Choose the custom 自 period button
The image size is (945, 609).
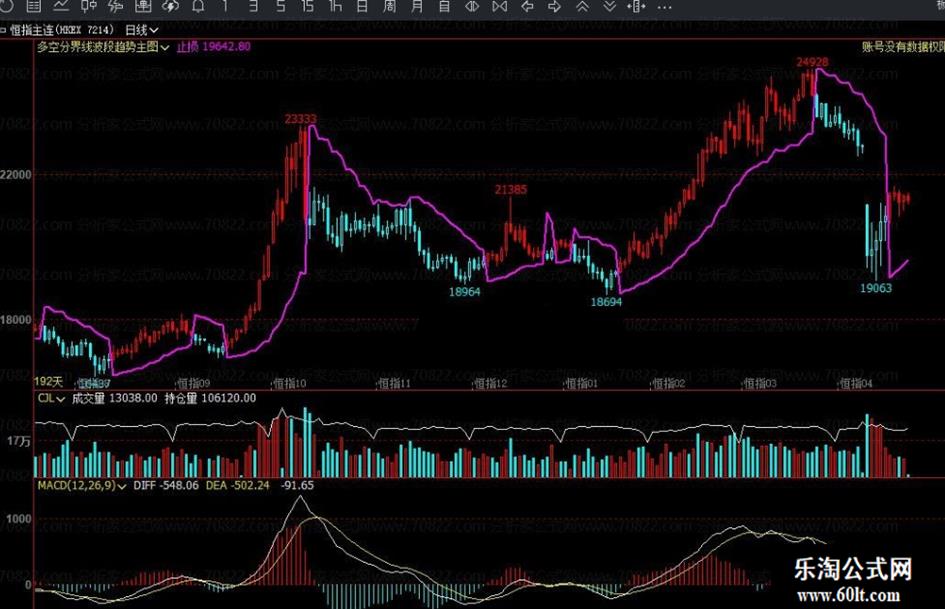point(445,6)
